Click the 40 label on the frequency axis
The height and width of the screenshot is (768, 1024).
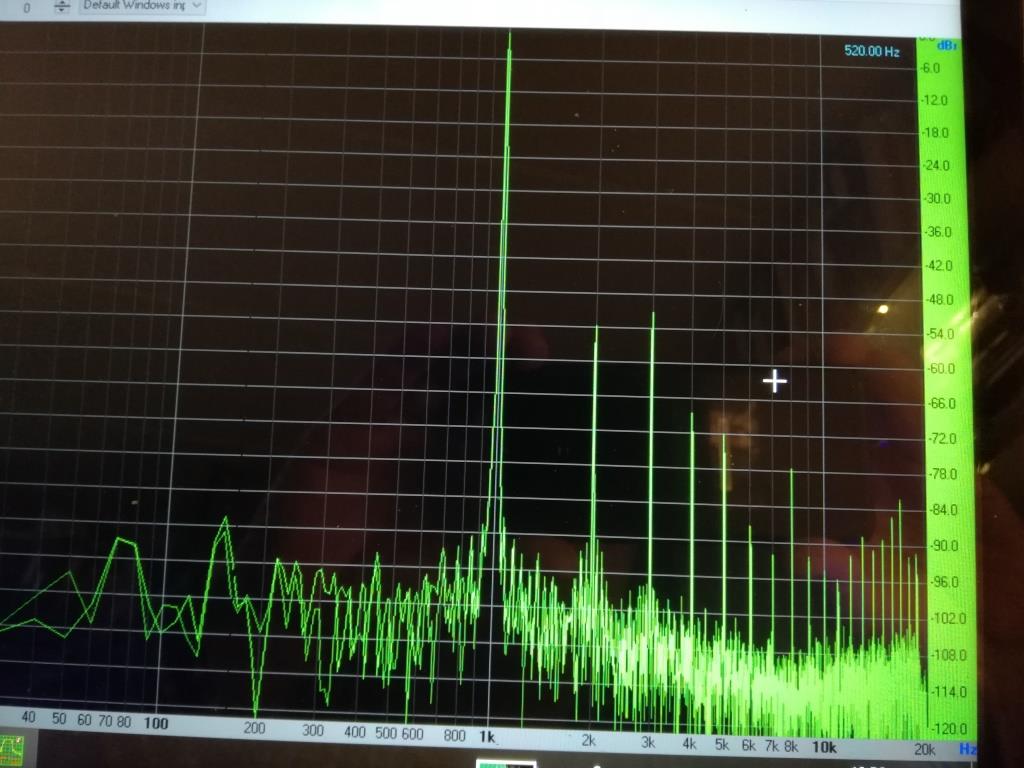pyautogui.click(x=28, y=717)
